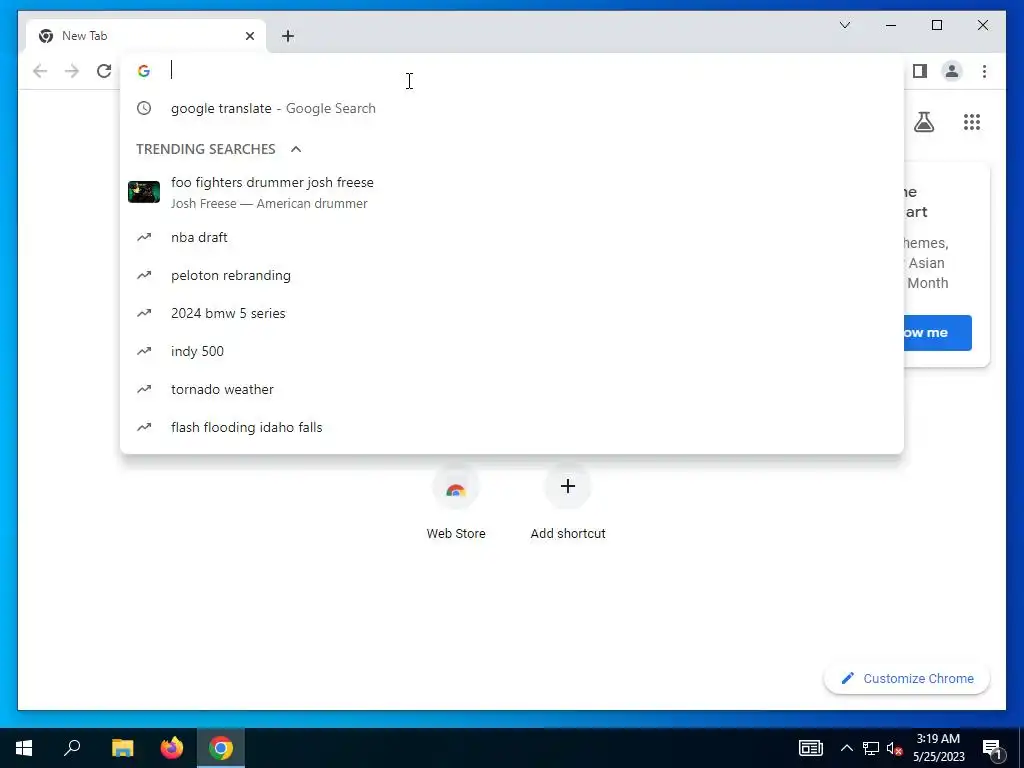
Task: Open News and interests taskbar icon
Action: [810, 748]
